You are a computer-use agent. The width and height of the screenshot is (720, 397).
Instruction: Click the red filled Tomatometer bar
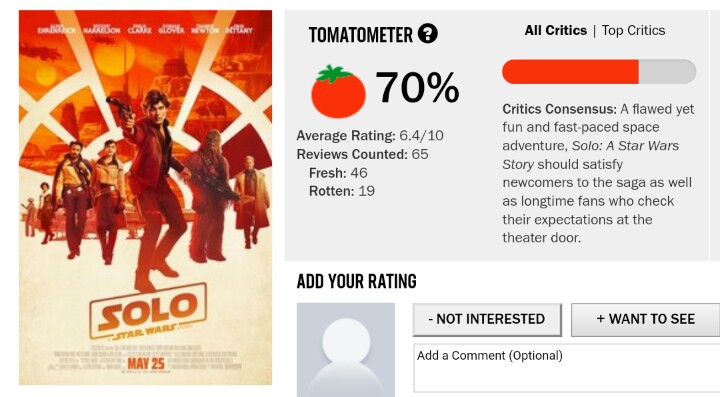point(570,72)
